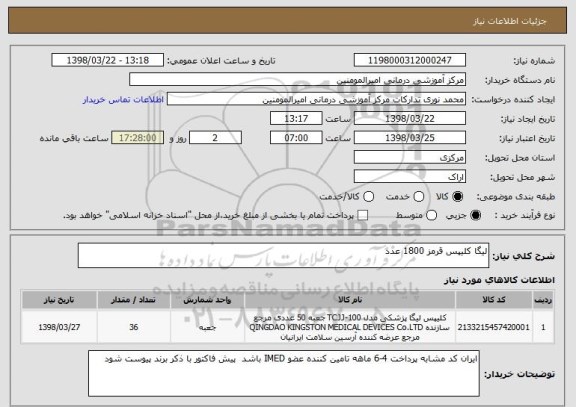Select the کالا/خدمت radio button

pyautogui.click(x=368, y=197)
